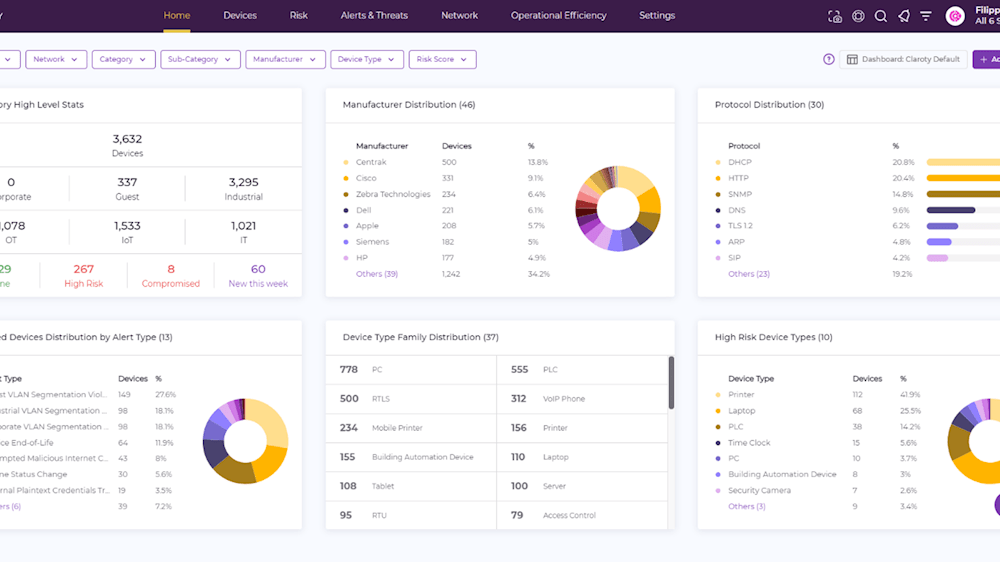The image size is (1000, 562).
Task: Open the help lifebuoy icon
Action: click(x=858, y=16)
